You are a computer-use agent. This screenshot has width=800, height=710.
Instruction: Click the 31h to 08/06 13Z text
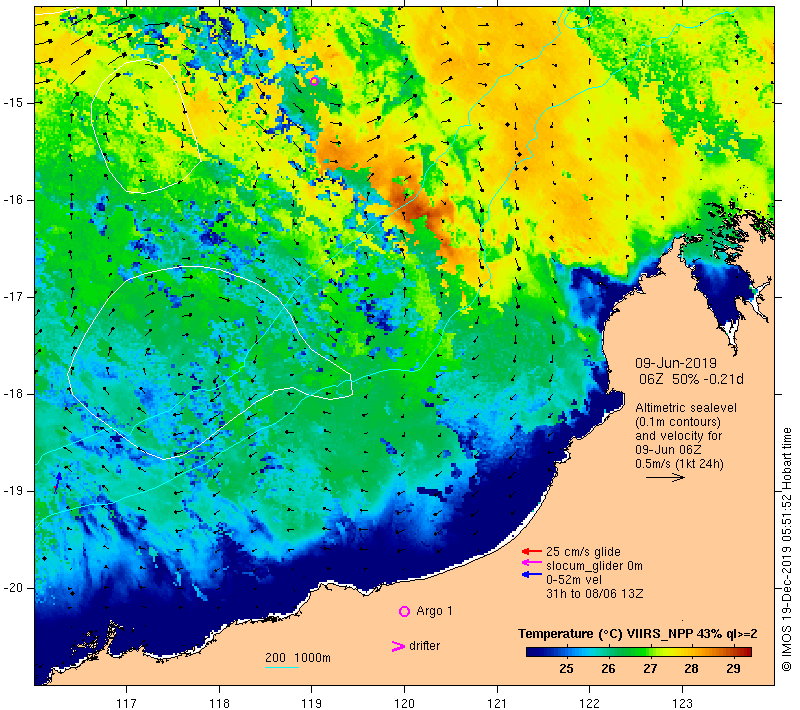point(594,594)
